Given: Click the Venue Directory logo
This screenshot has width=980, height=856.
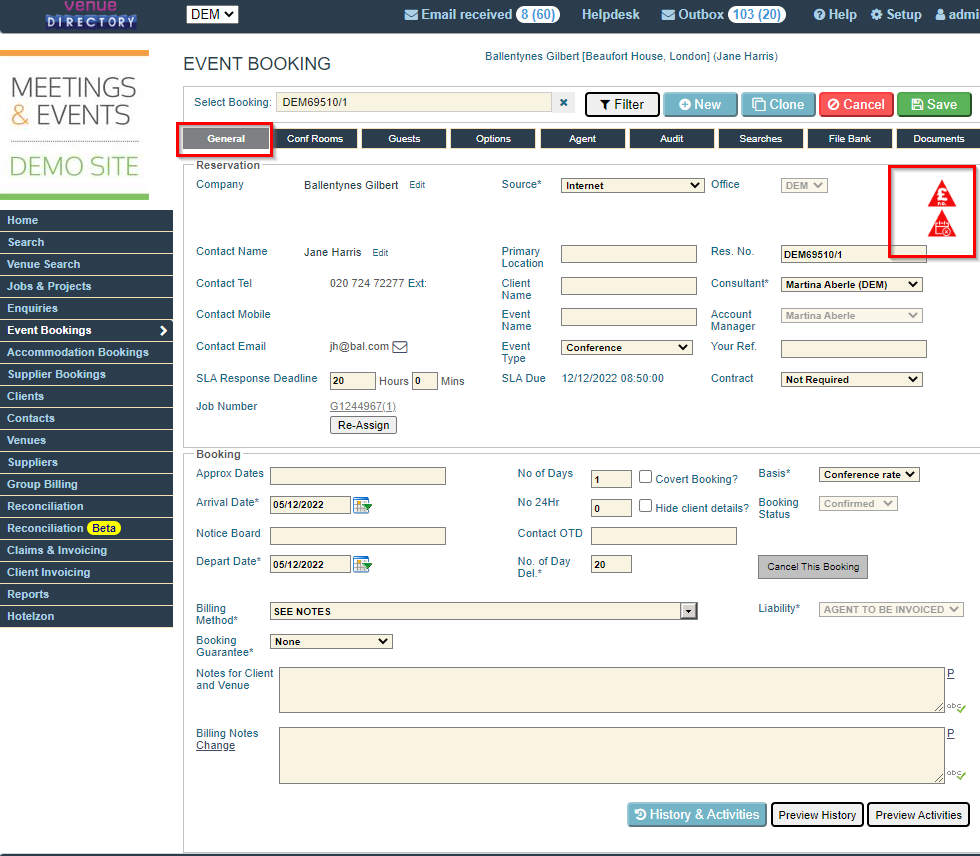Looking at the screenshot, I should point(91,14).
